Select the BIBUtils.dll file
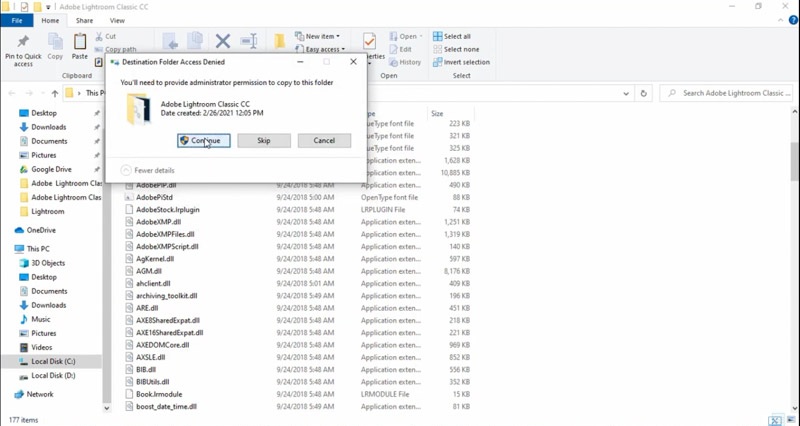 tap(153, 382)
